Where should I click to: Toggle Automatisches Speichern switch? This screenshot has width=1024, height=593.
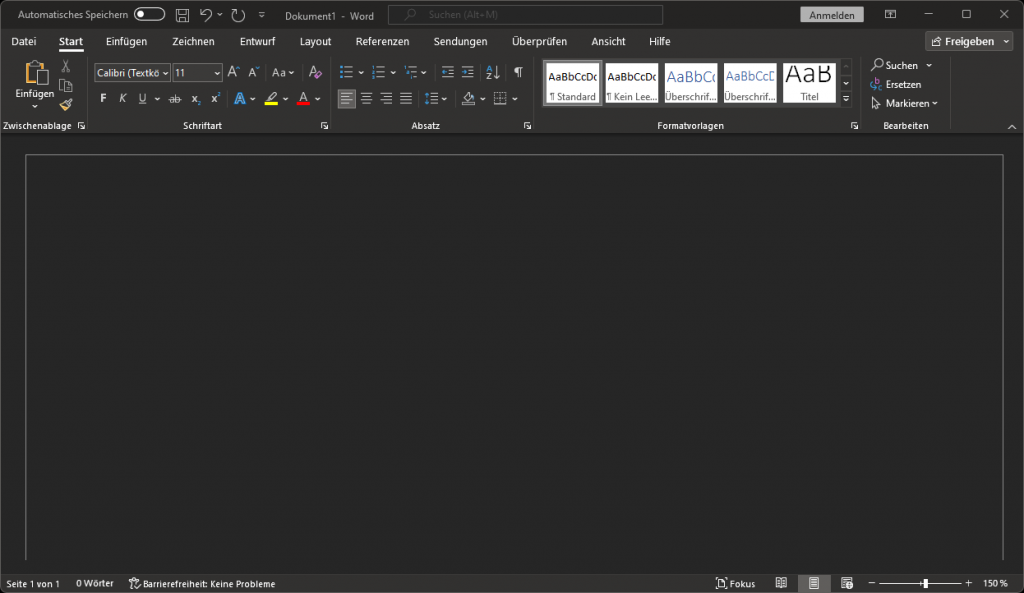(148, 14)
